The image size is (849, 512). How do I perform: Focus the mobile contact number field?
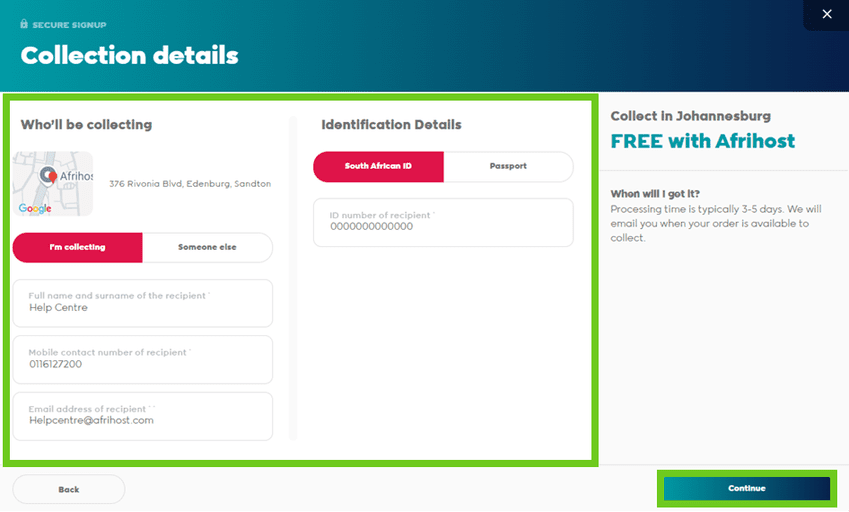143,360
